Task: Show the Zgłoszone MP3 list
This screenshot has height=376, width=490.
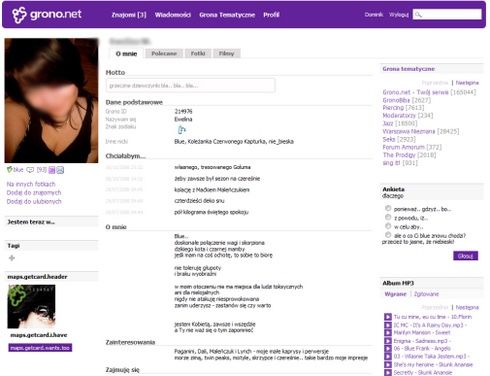Action: point(426,294)
